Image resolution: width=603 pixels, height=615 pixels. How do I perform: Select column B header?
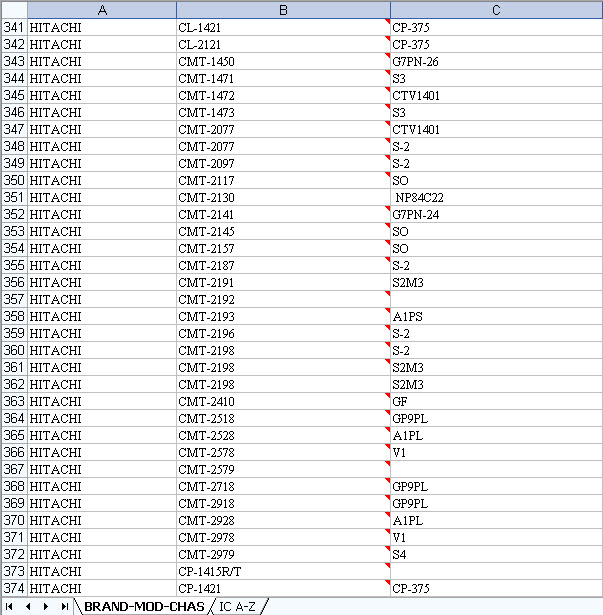click(x=283, y=10)
